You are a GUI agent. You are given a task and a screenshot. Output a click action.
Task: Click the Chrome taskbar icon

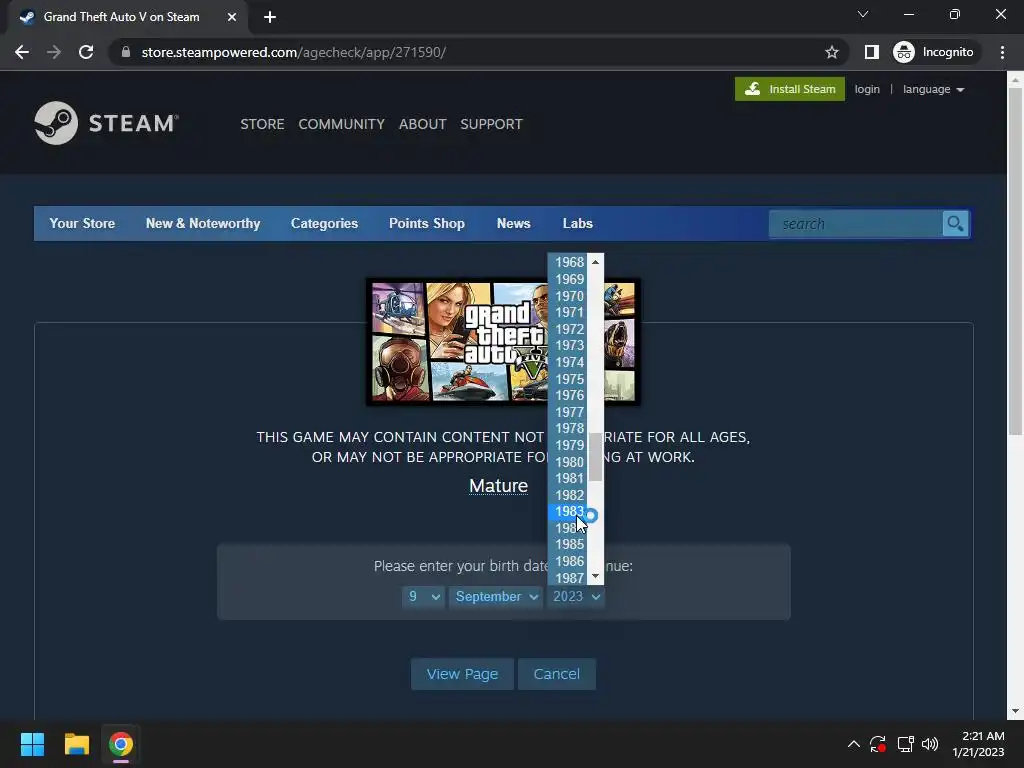click(x=121, y=744)
